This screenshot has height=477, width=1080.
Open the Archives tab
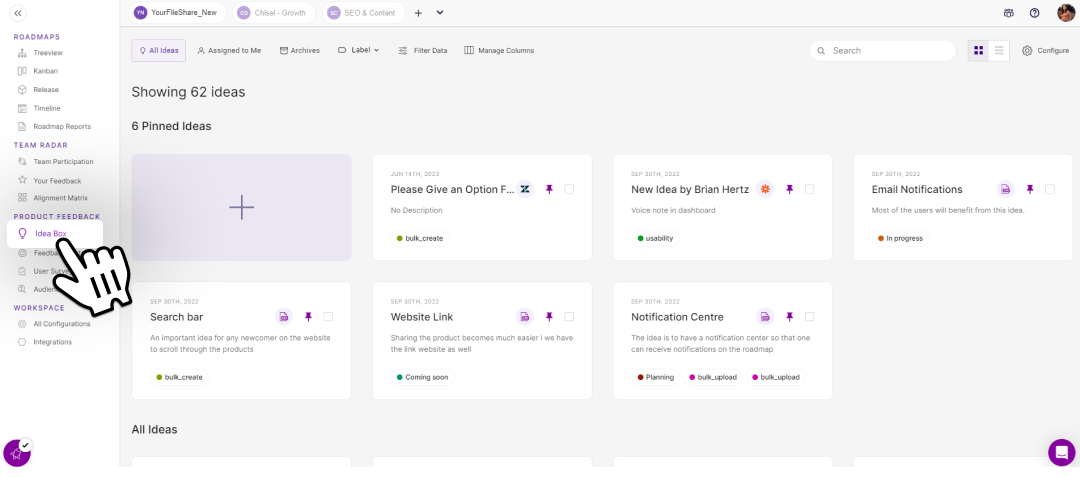coord(299,50)
